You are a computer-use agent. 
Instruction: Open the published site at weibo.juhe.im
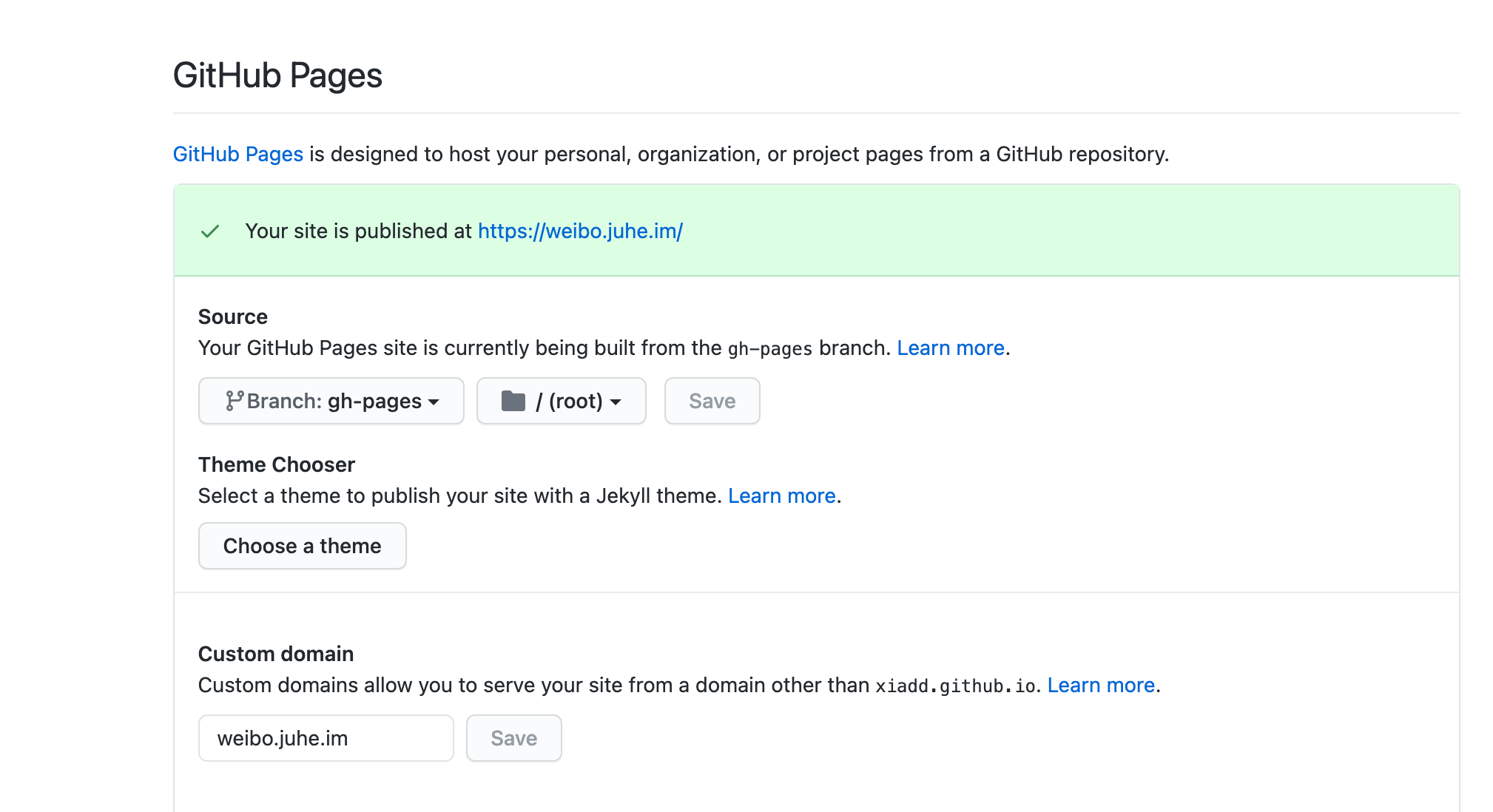pos(579,231)
